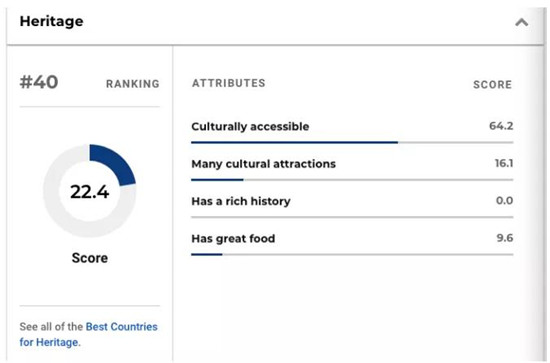Open Best Countries for Heritage link
The image size is (550, 363).
click(x=88, y=334)
